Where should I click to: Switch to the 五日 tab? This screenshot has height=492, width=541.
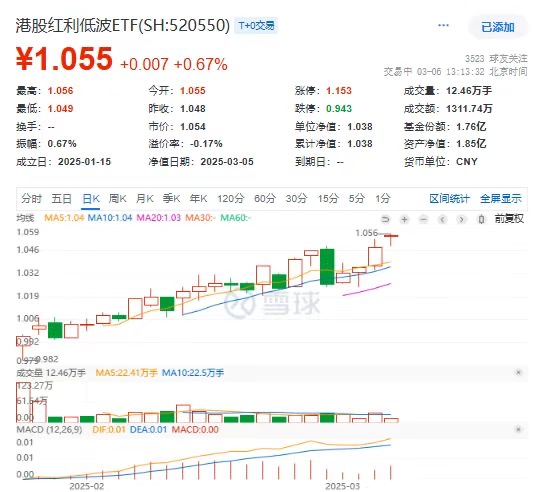61,199
